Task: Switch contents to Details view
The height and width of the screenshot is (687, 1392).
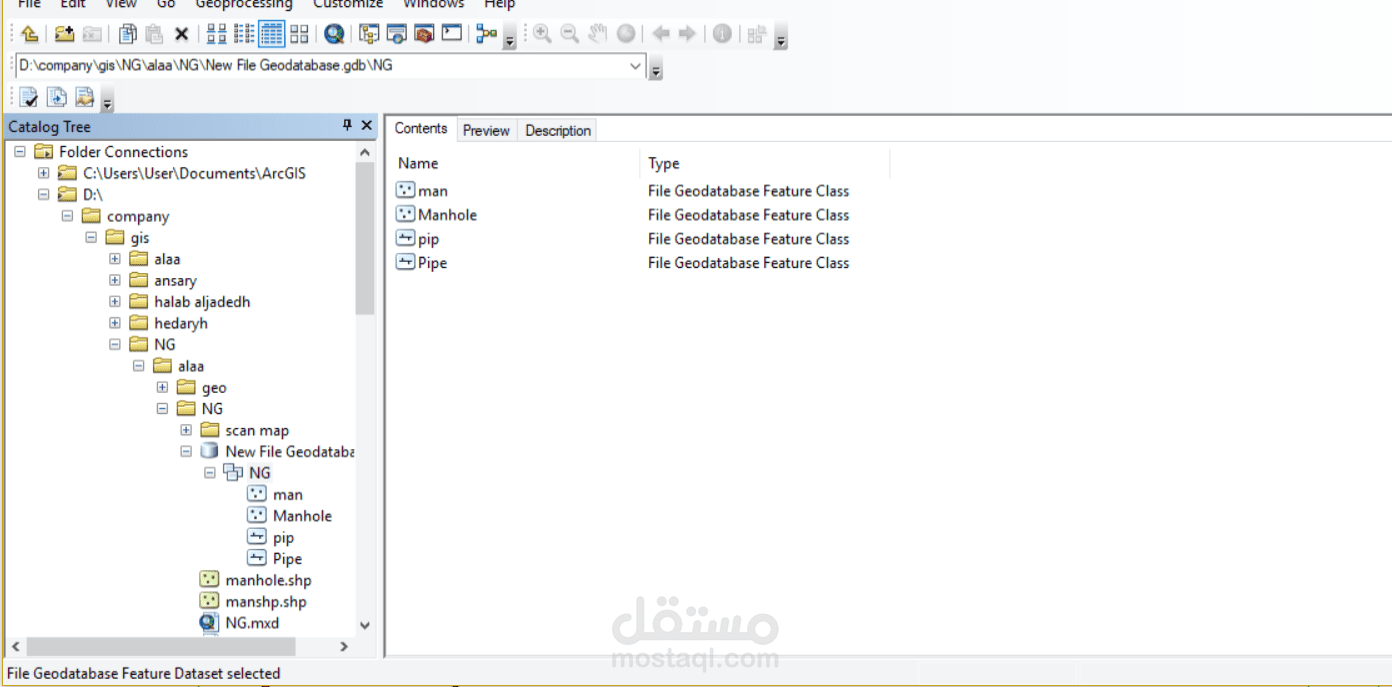Action: point(271,34)
